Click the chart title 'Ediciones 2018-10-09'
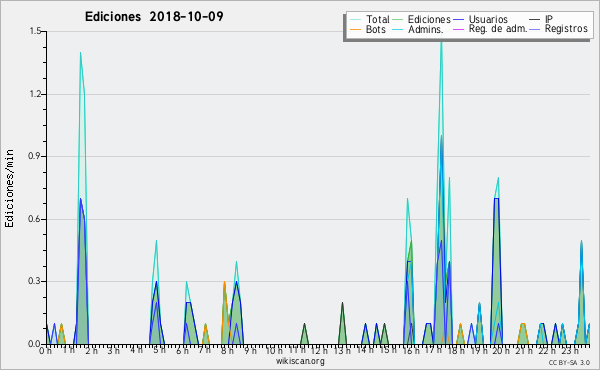 coord(154,17)
